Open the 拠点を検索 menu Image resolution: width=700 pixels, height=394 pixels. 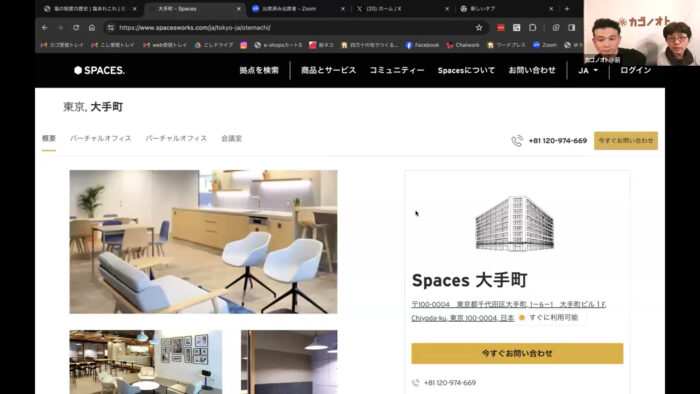tap(259, 70)
